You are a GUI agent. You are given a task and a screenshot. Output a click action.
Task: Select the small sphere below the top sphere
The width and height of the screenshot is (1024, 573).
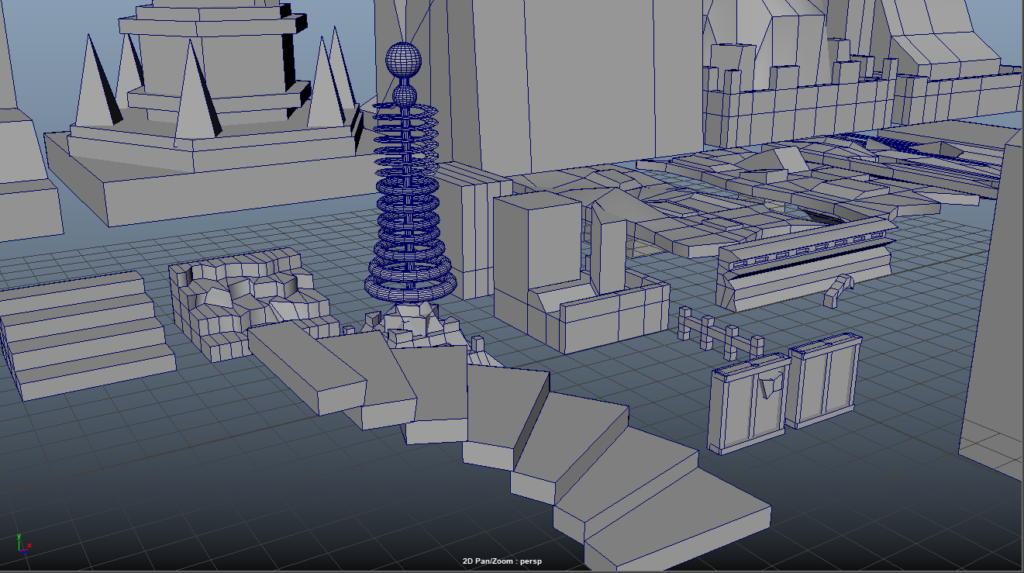tap(404, 96)
